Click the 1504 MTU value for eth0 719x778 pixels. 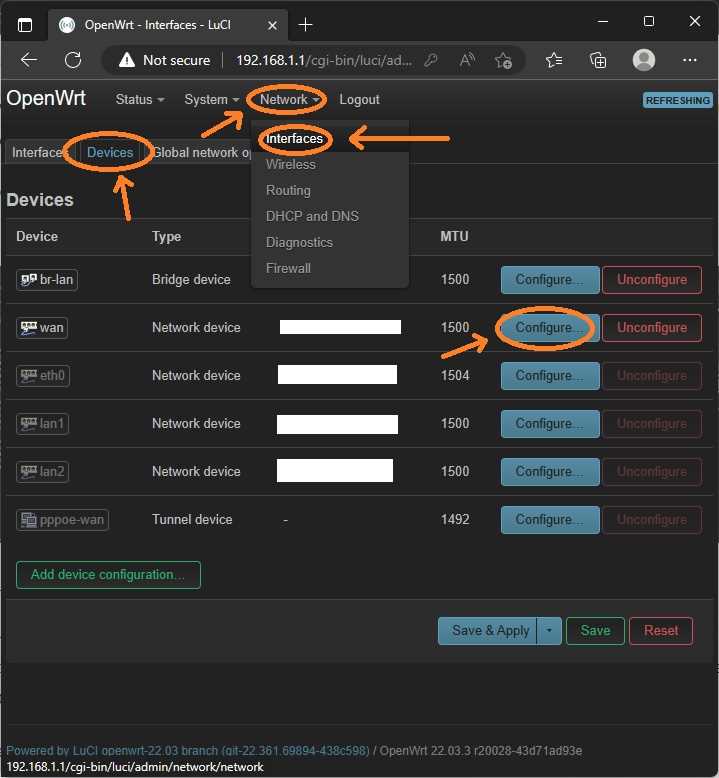455,376
